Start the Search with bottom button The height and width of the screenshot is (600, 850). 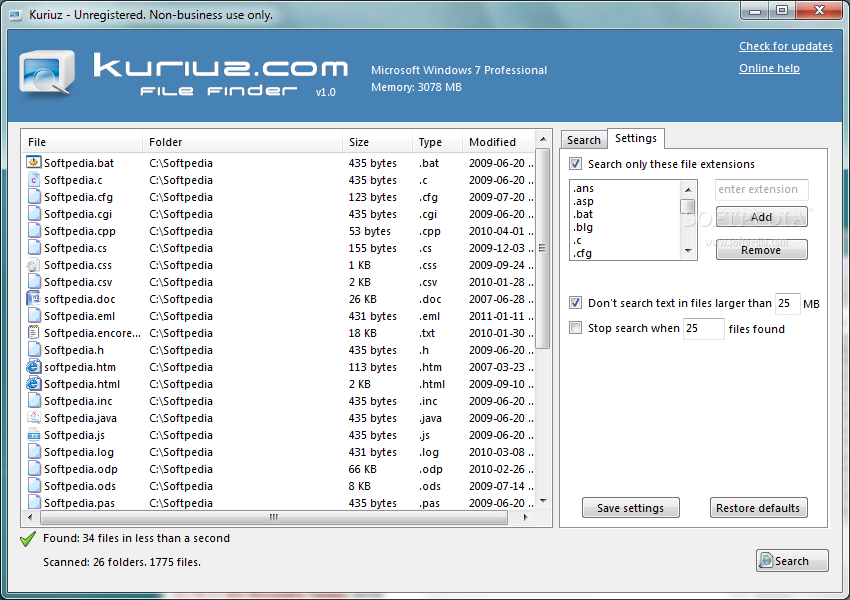792,561
